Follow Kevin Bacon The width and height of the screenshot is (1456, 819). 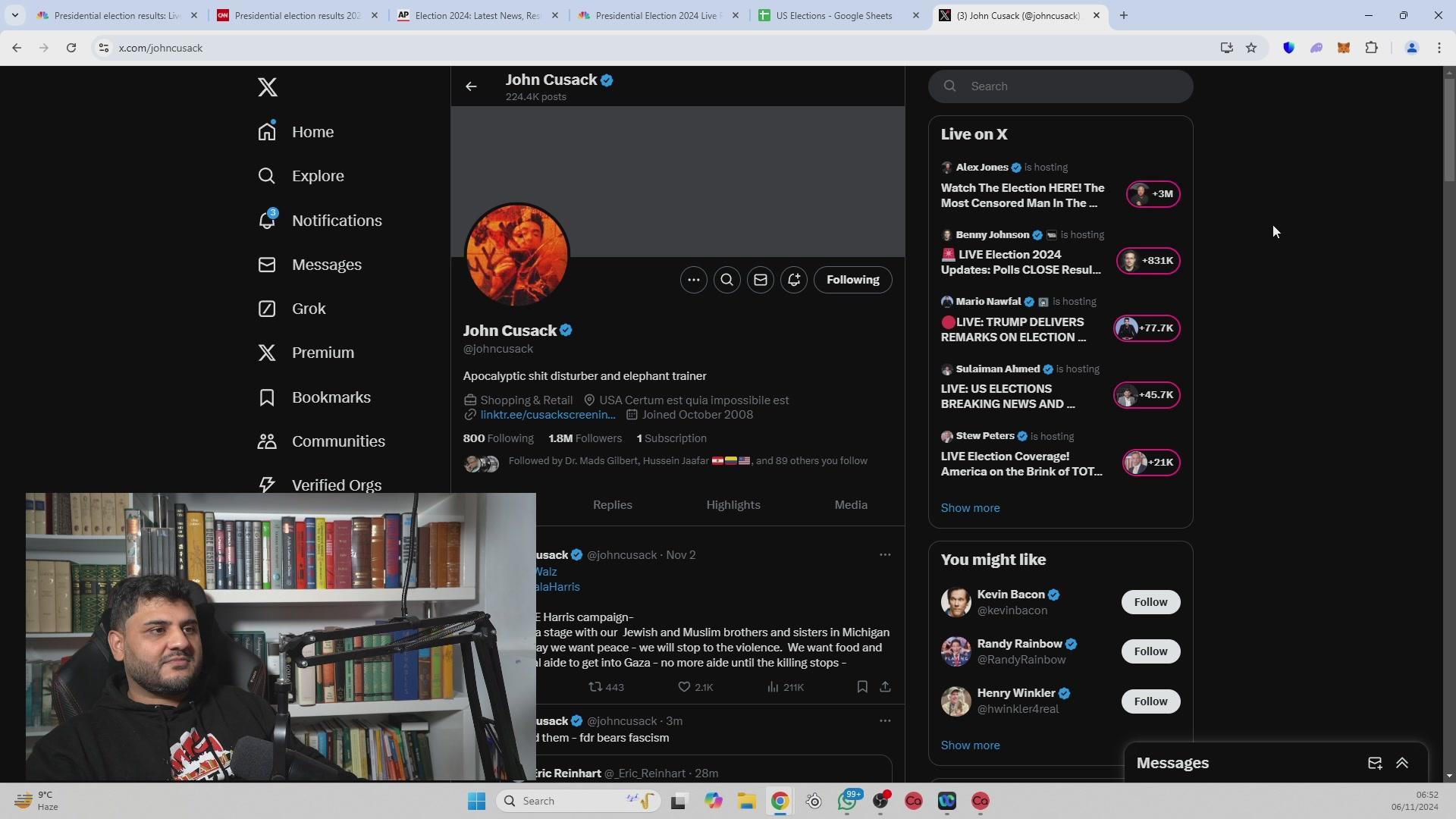tap(1150, 602)
